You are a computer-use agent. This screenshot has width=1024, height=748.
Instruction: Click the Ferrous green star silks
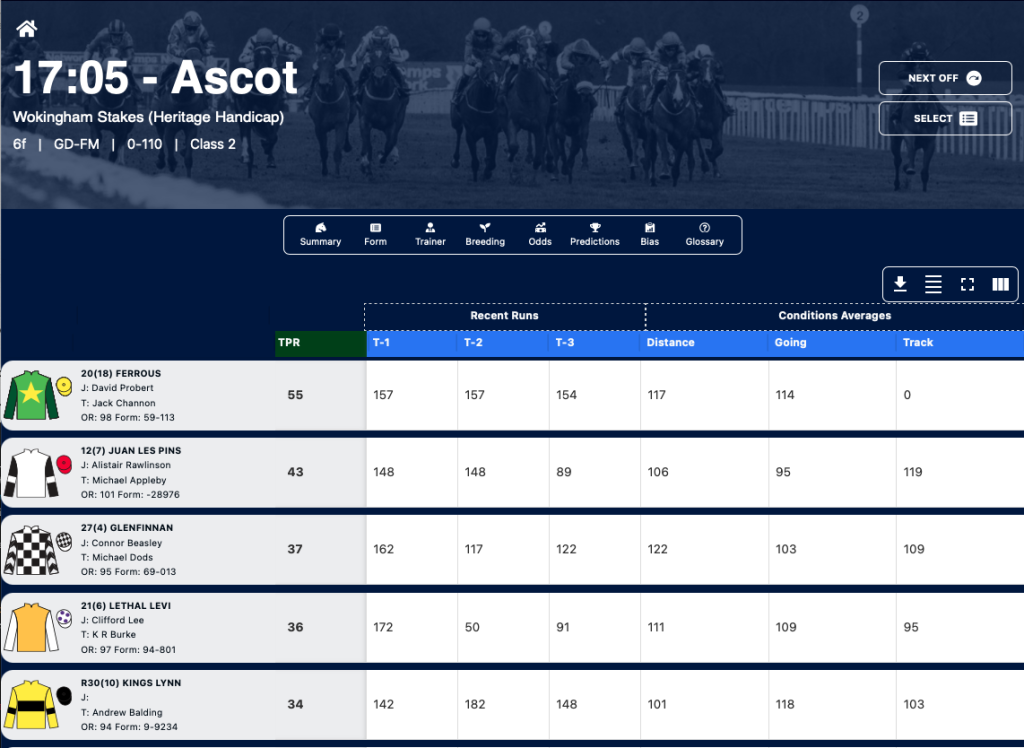click(31, 395)
